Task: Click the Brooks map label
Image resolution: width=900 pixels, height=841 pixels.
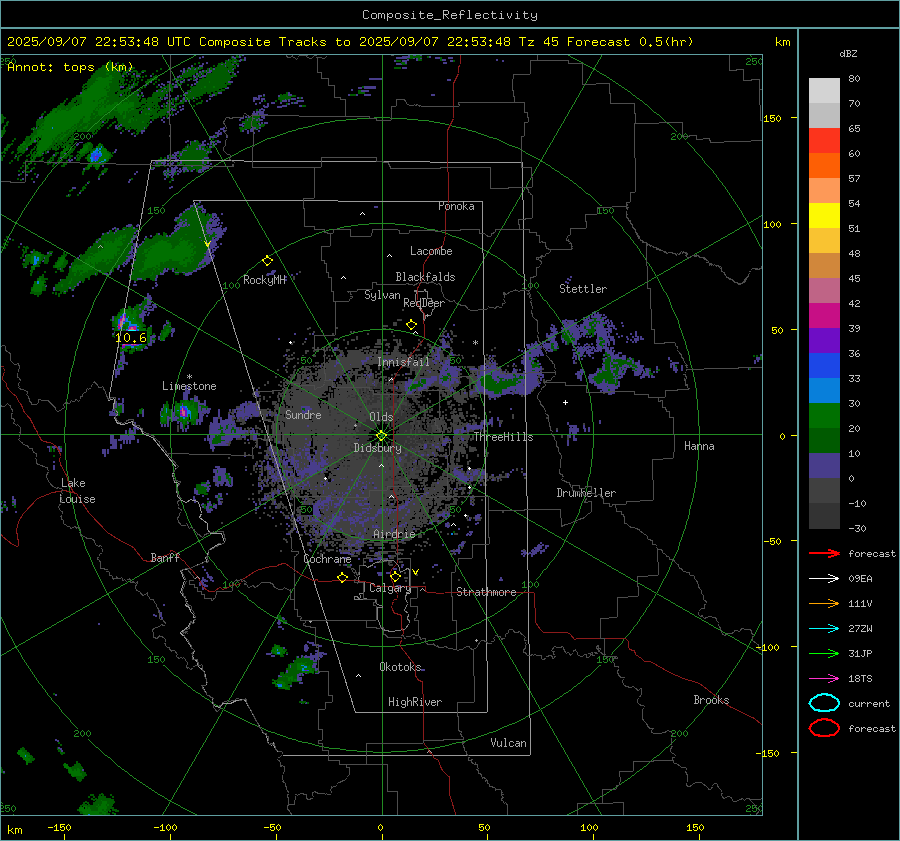Action: (711, 700)
